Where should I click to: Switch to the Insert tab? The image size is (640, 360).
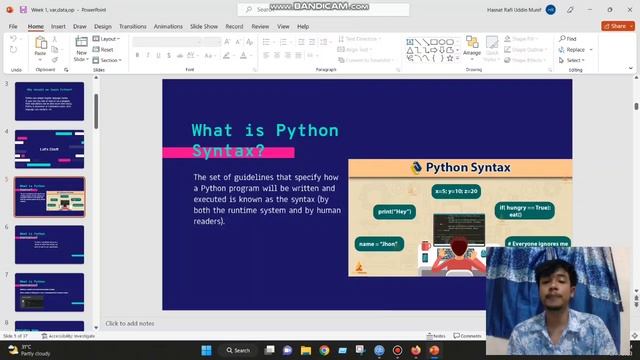coord(58,27)
